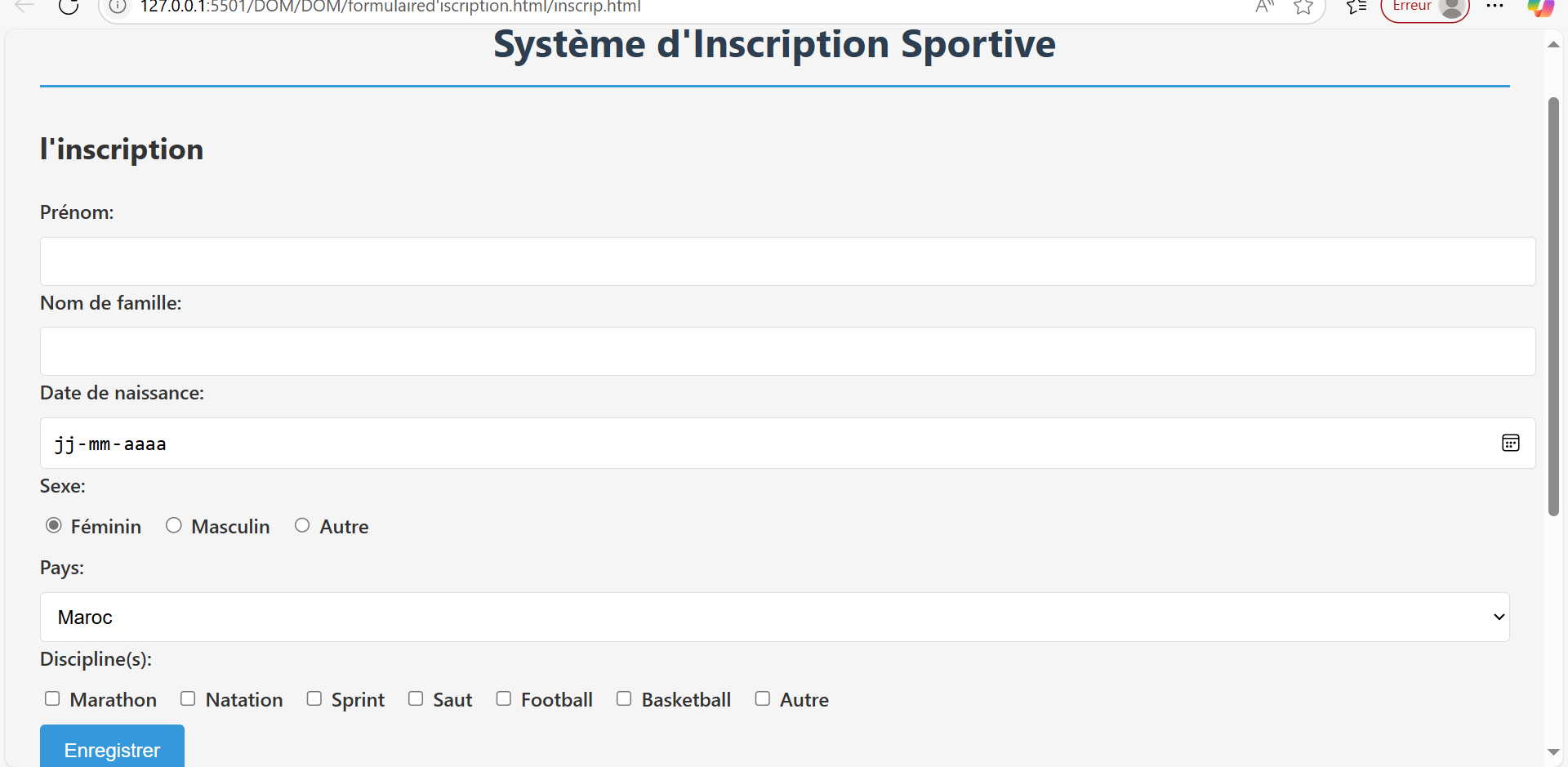
Task: Click the page's vertical scrollbar thumb
Action: click(1553, 306)
